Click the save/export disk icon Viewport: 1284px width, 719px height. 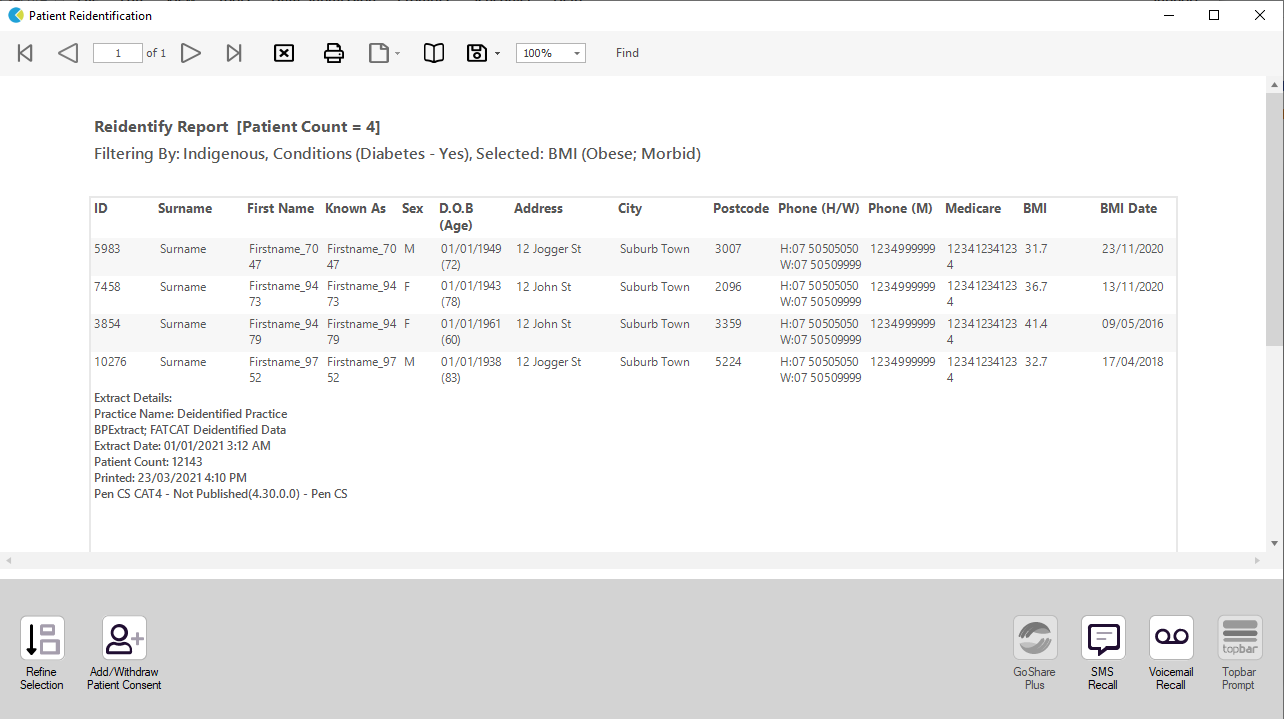(x=478, y=53)
